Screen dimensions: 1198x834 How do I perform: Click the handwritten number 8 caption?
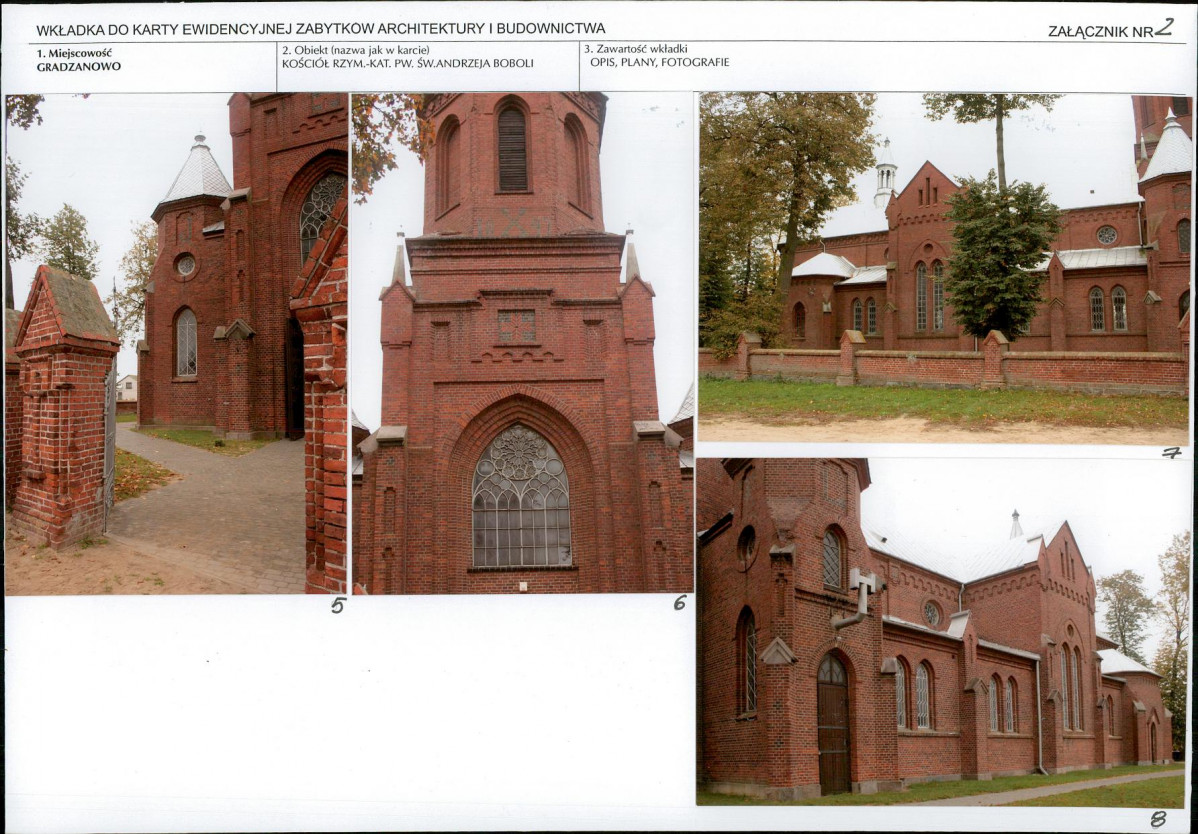pyautogui.click(x=1158, y=819)
